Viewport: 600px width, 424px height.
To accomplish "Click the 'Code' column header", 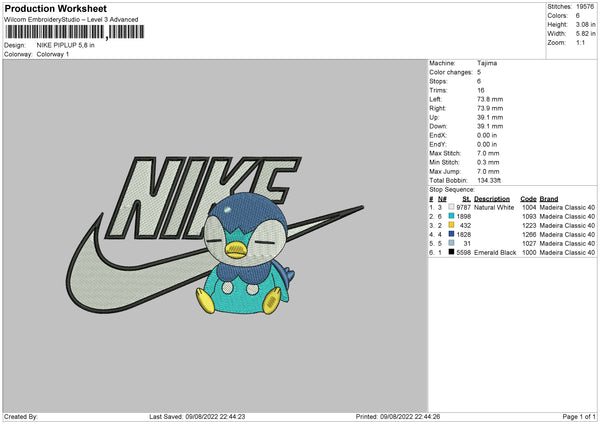I will (528, 199).
